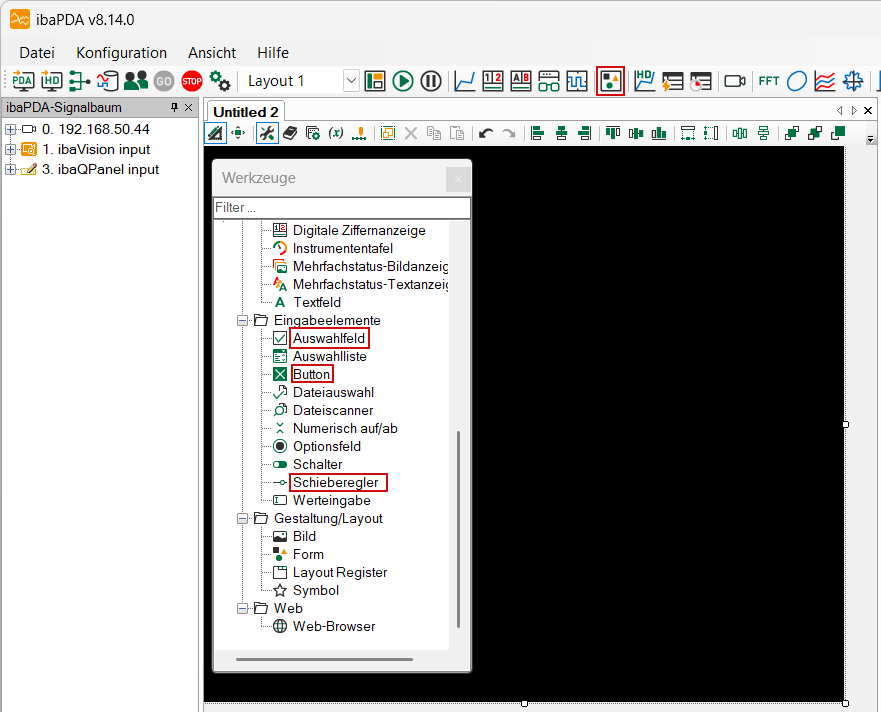Click the layout manager icon
The image size is (881, 712).
click(375, 81)
